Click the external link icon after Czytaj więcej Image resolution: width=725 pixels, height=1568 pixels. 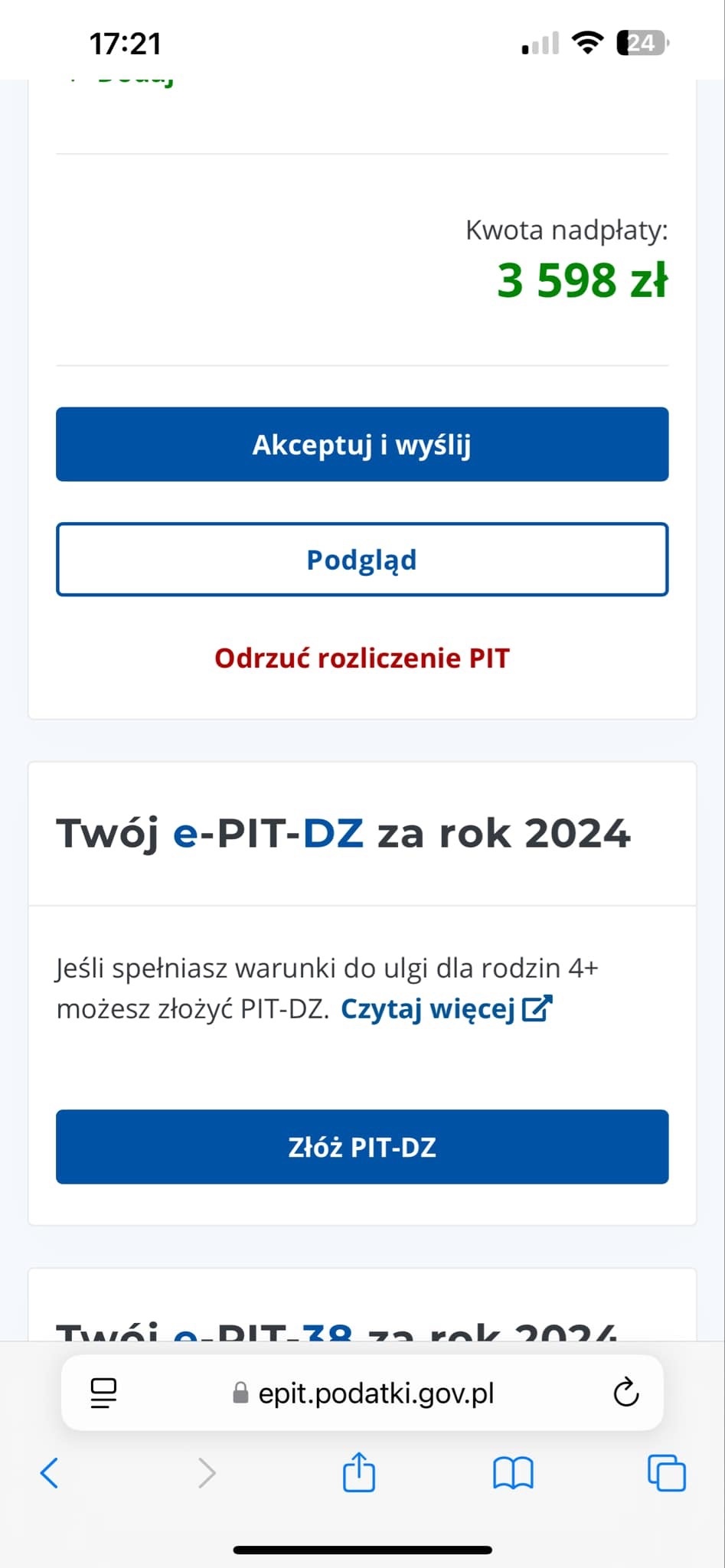(x=537, y=1008)
